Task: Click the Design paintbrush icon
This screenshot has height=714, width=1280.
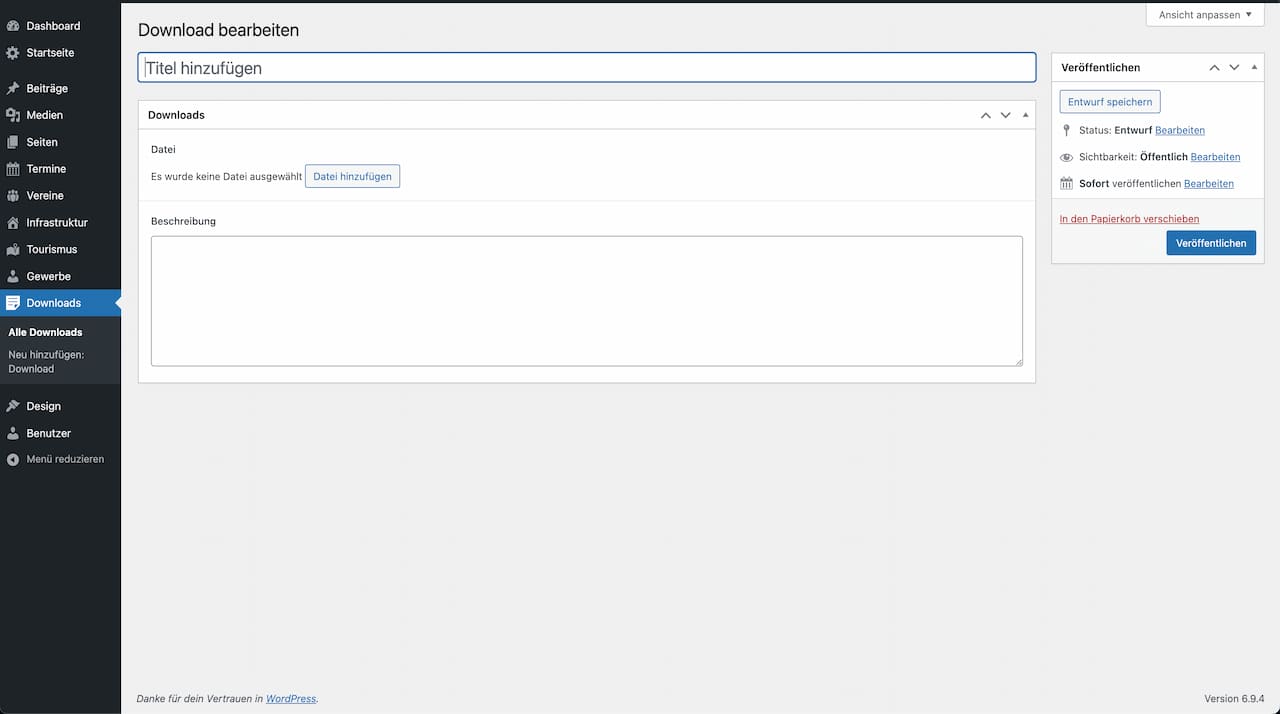Action: coord(13,407)
